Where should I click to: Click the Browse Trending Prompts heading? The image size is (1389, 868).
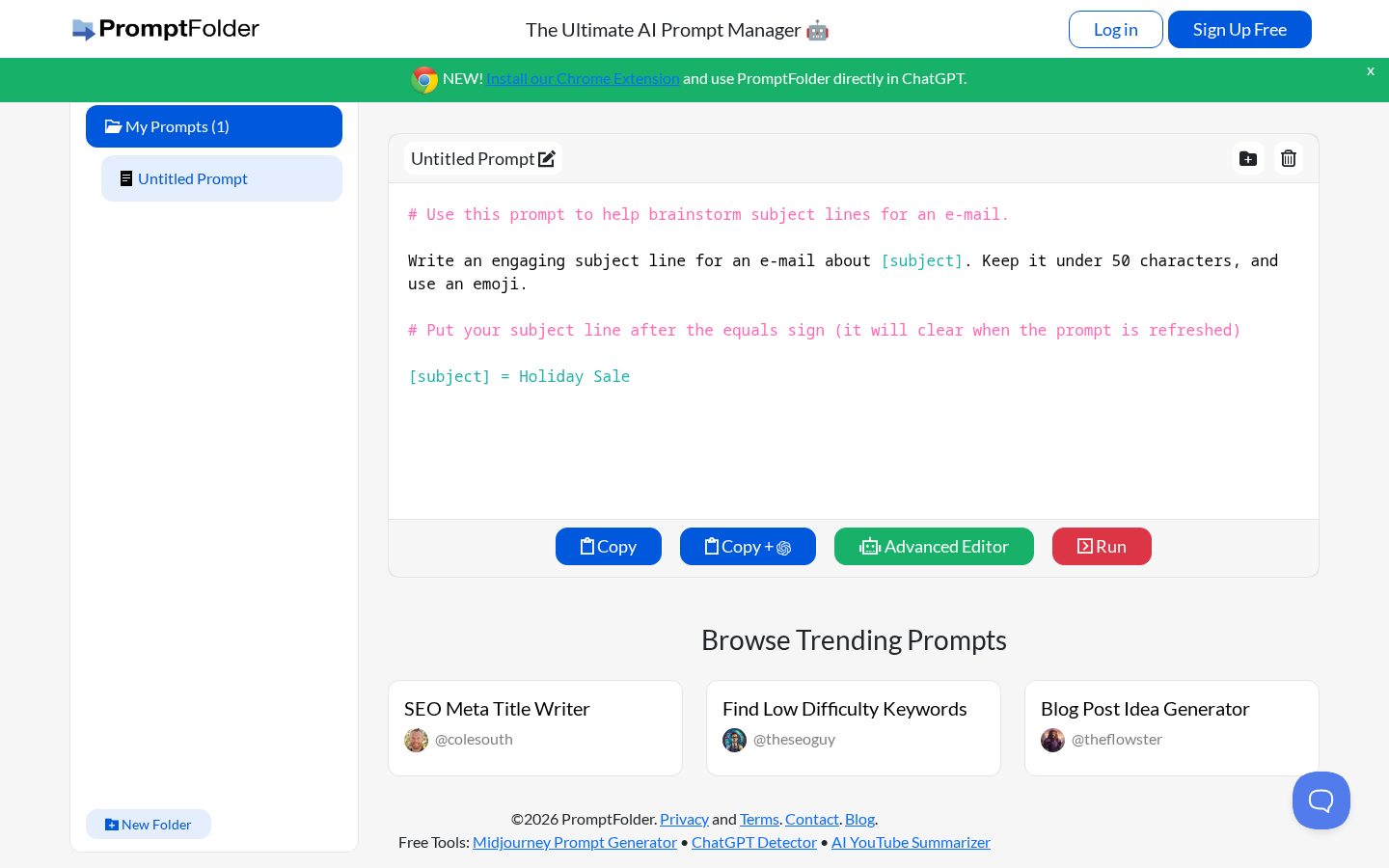coord(854,640)
